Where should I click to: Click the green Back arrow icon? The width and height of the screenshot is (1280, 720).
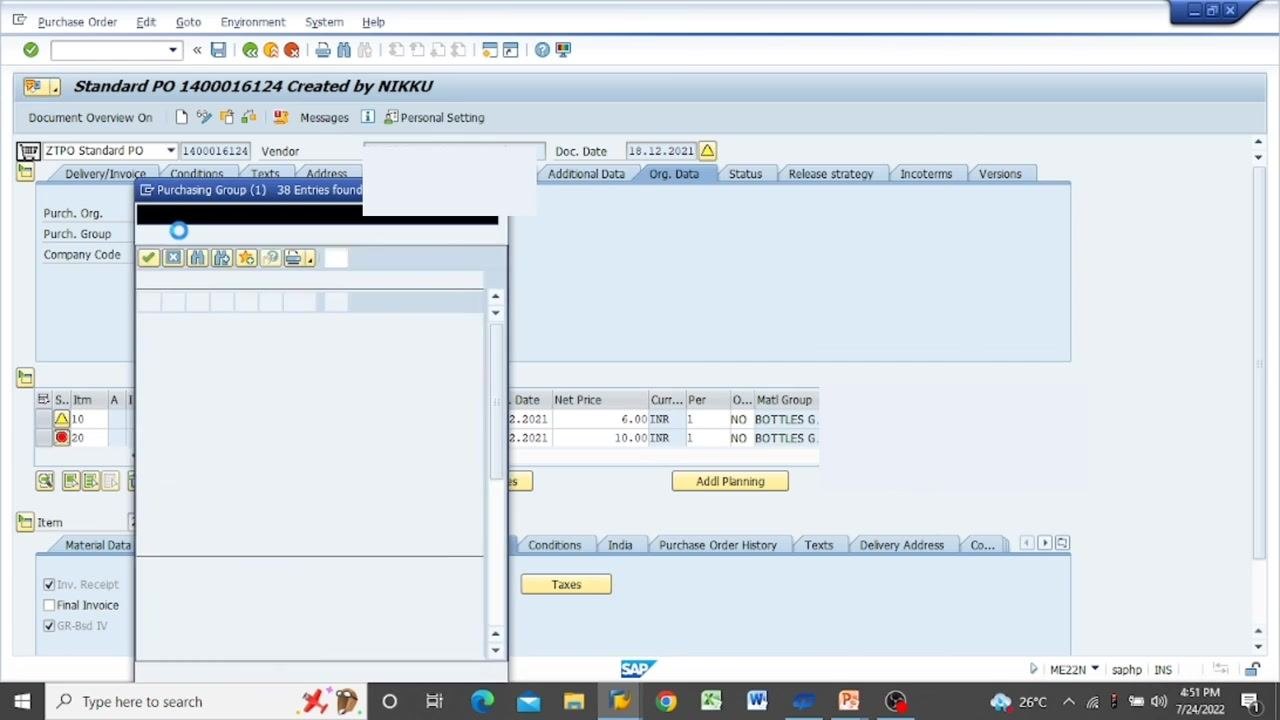coord(250,50)
